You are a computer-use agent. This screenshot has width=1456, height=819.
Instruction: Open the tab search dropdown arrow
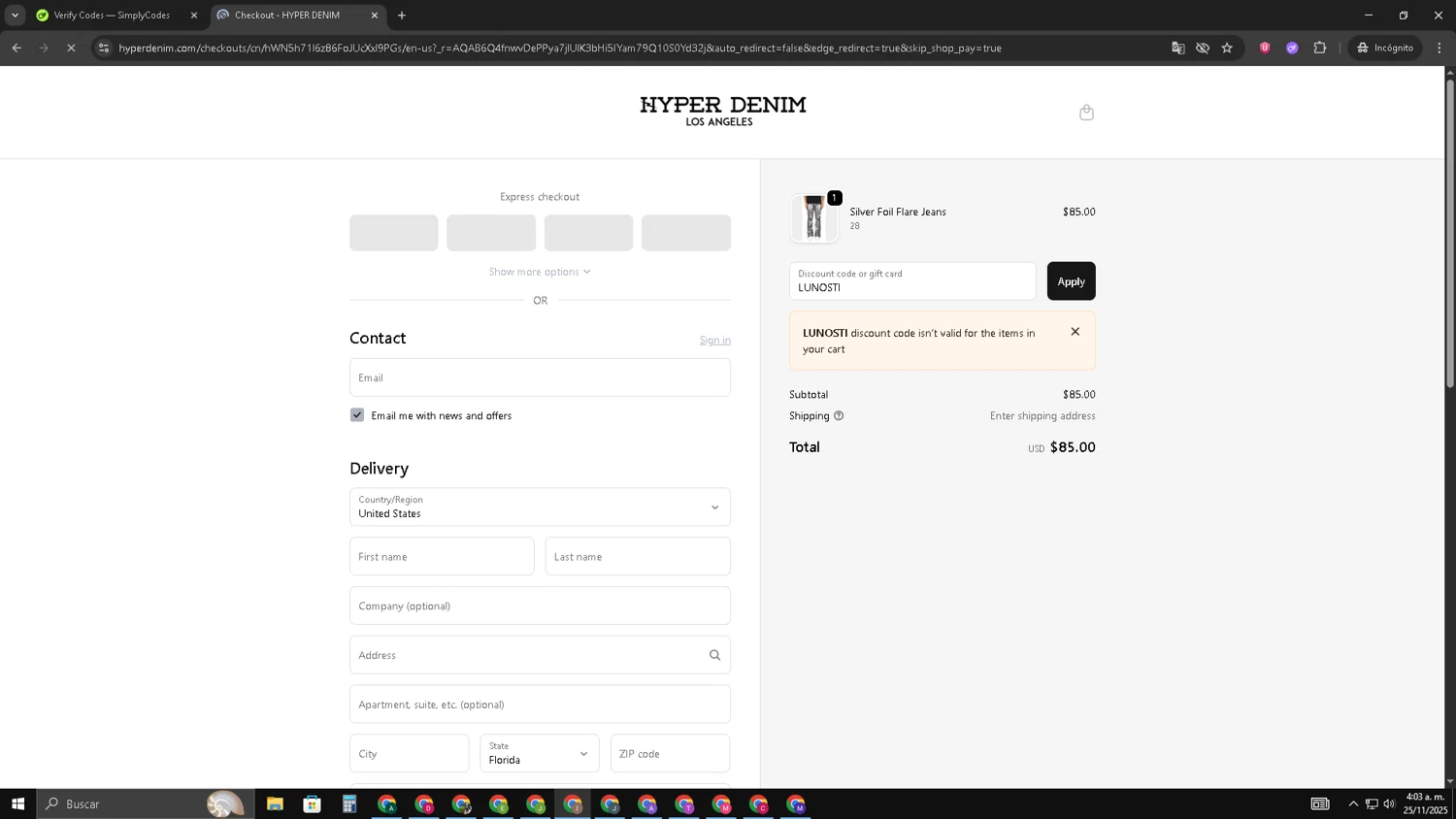[15, 16]
